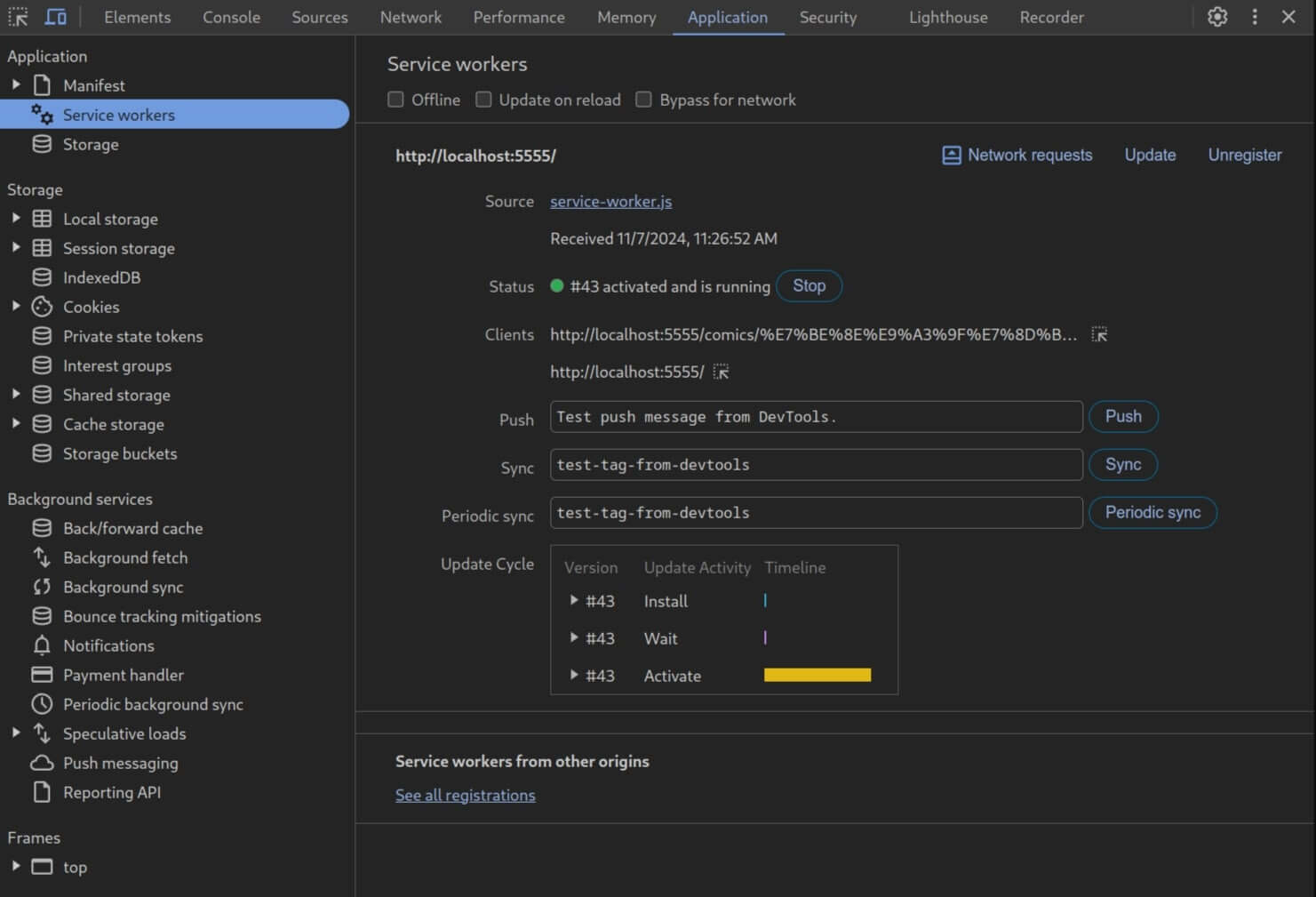
Task: Click the Unregister link
Action: [1244, 155]
